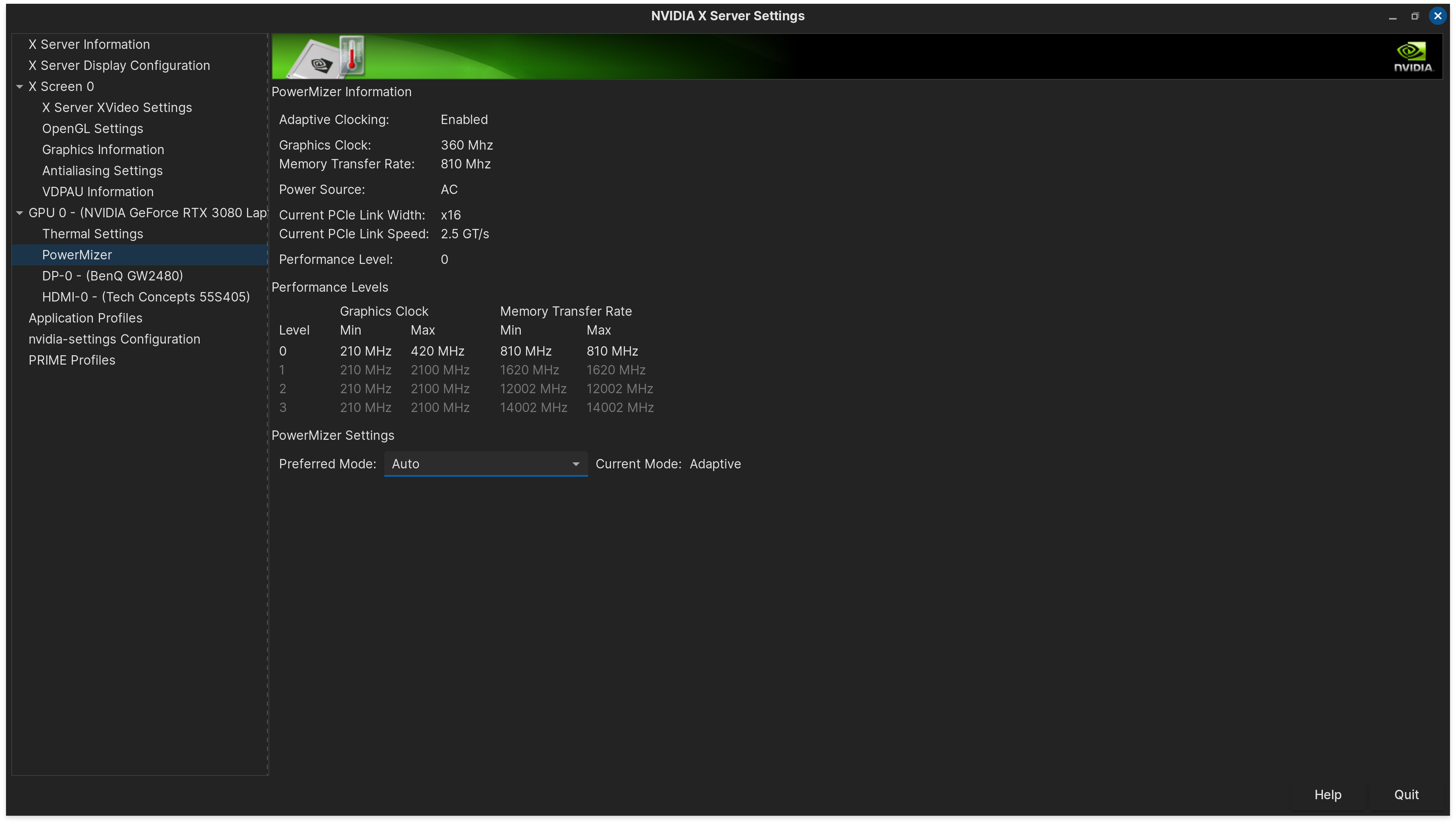
Task: Collapse the GPU 0 tree node
Action: point(19,213)
